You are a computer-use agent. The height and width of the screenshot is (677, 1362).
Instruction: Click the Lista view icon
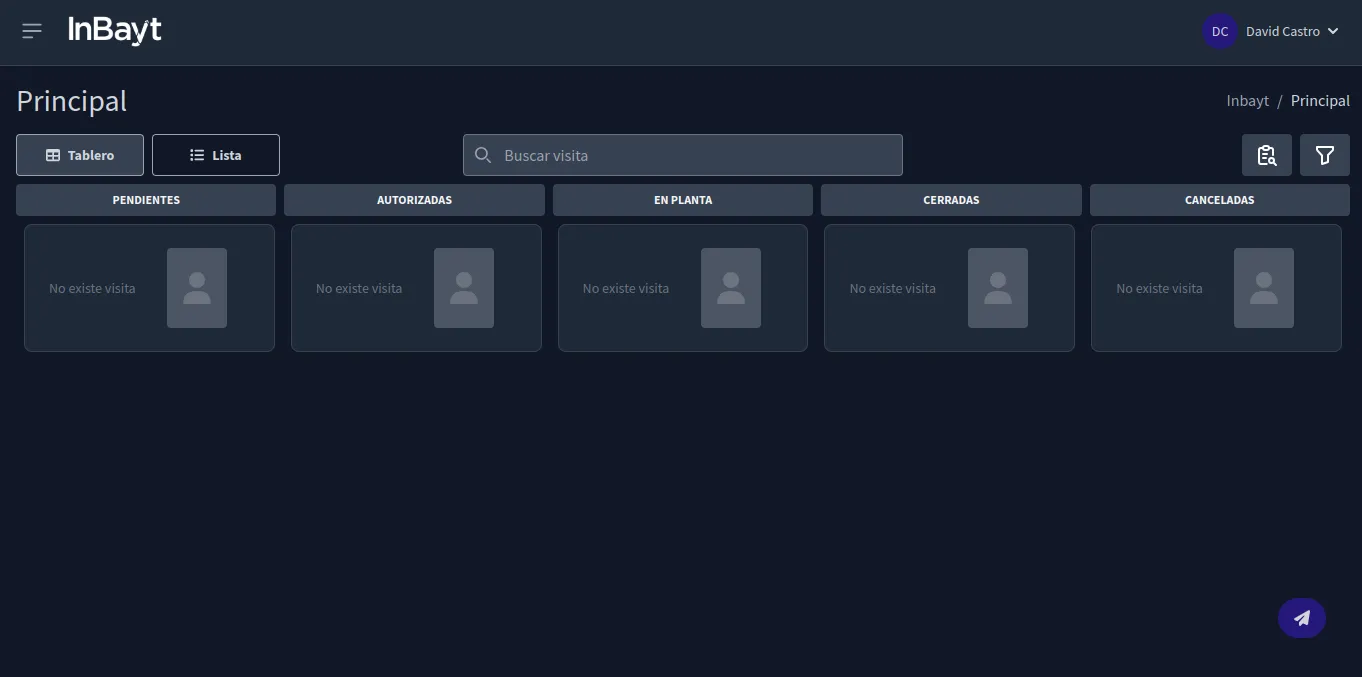click(196, 155)
